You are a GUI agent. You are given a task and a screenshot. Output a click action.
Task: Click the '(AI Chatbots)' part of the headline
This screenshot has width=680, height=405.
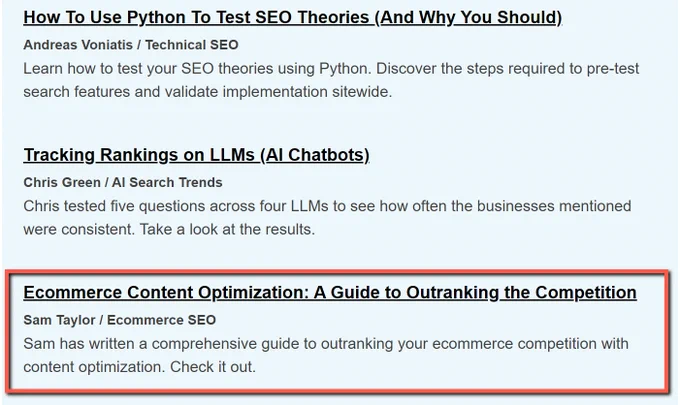click(315, 155)
